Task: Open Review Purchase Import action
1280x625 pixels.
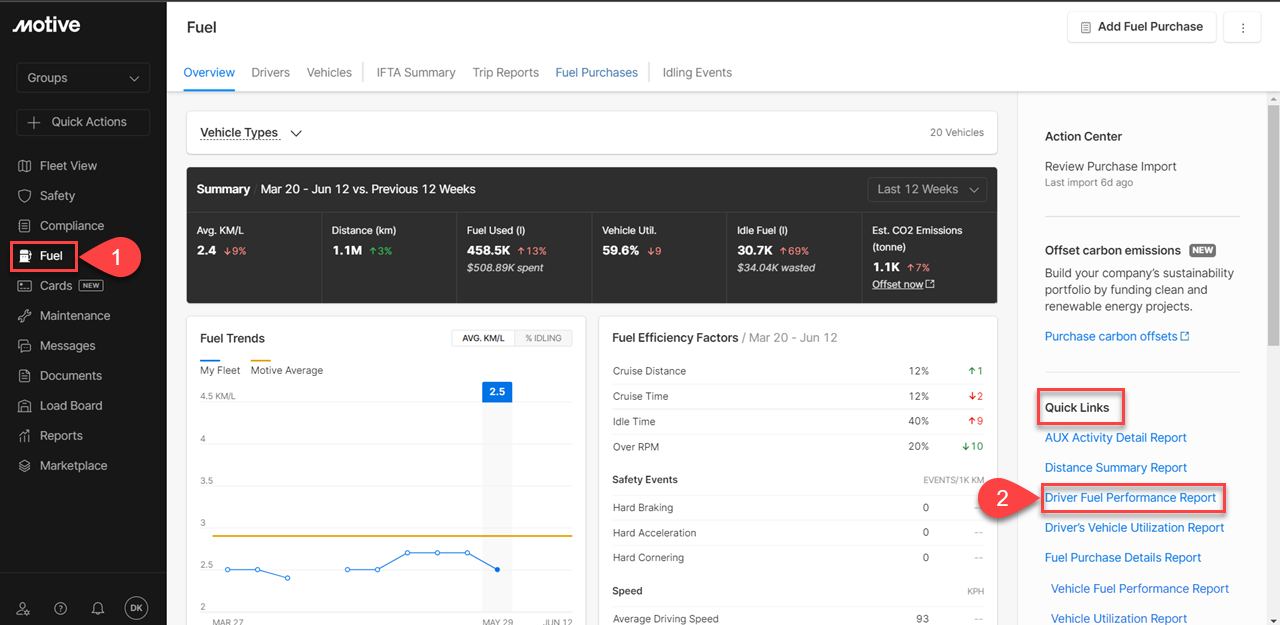Action: coord(1111,167)
